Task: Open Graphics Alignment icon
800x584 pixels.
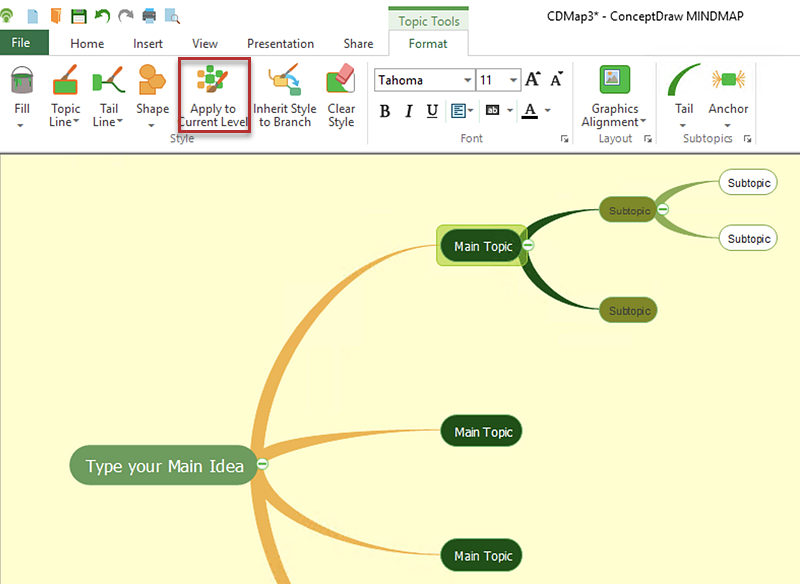Action: point(614,80)
